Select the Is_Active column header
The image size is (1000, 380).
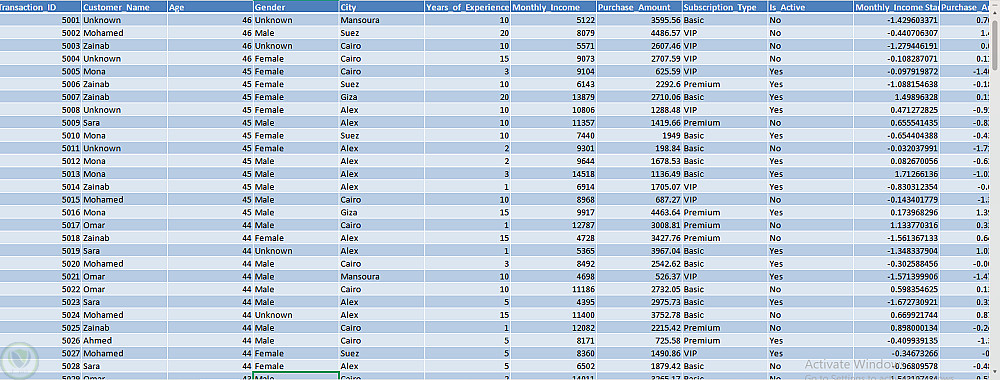(811, 7)
